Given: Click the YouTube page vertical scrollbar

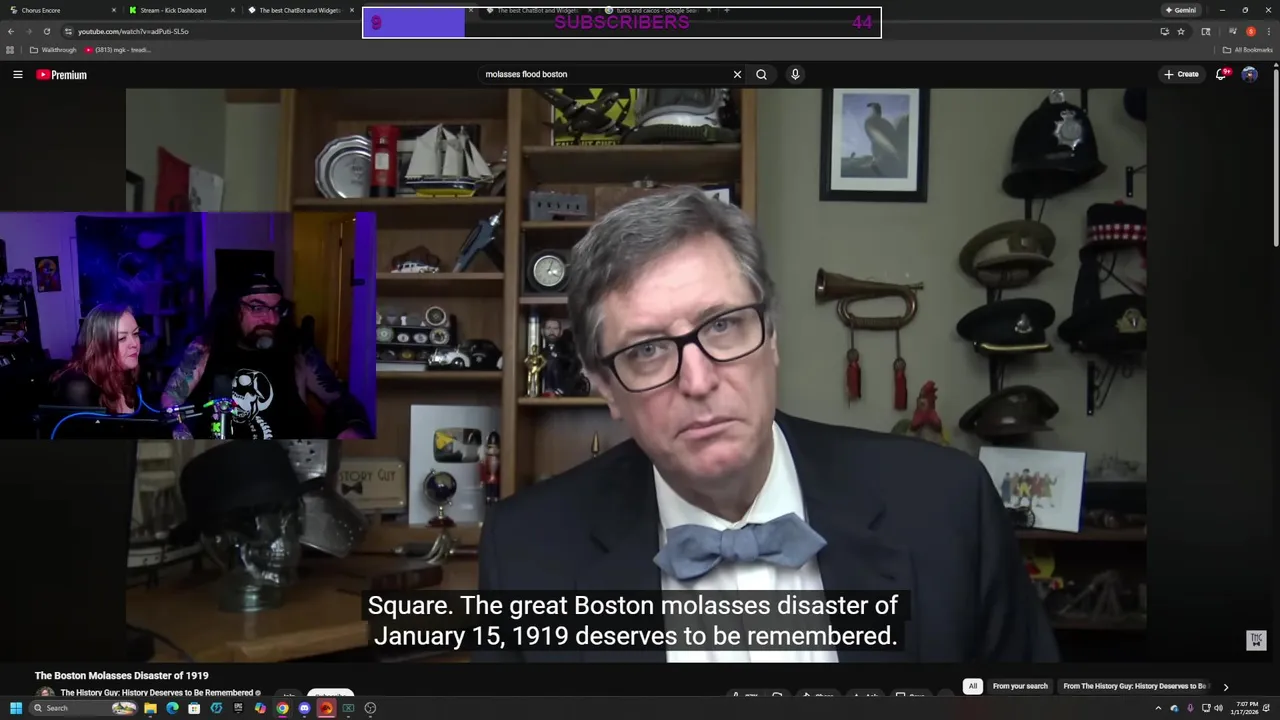Looking at the screenshot, I should (x=1276, y=160).
